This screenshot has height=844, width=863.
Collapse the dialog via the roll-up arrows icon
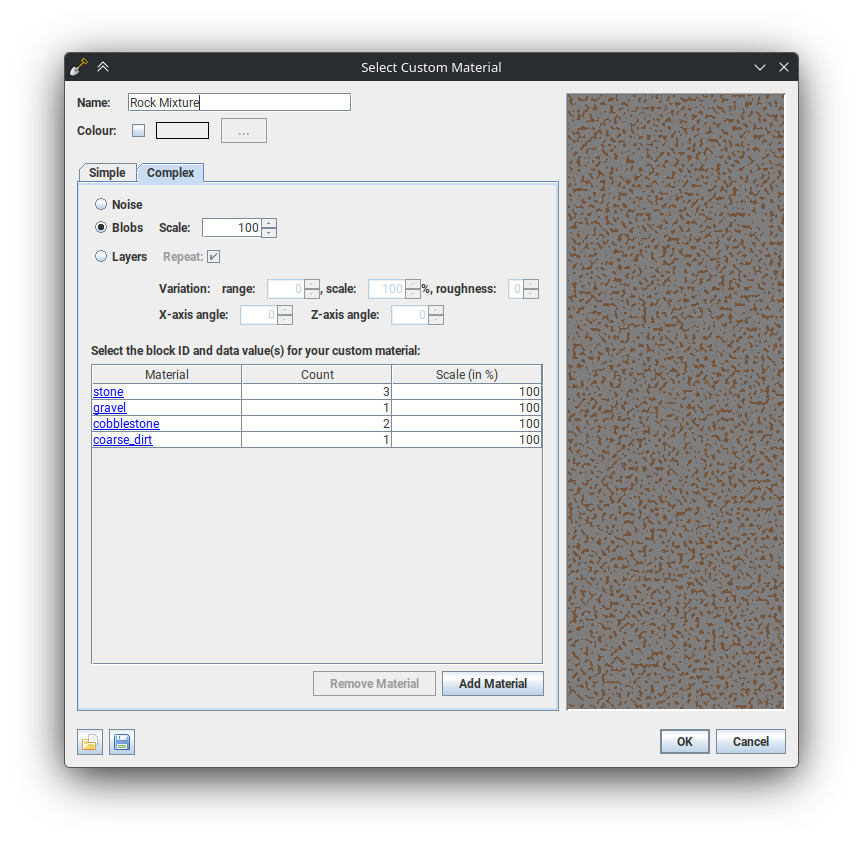[x=103, y=66]
